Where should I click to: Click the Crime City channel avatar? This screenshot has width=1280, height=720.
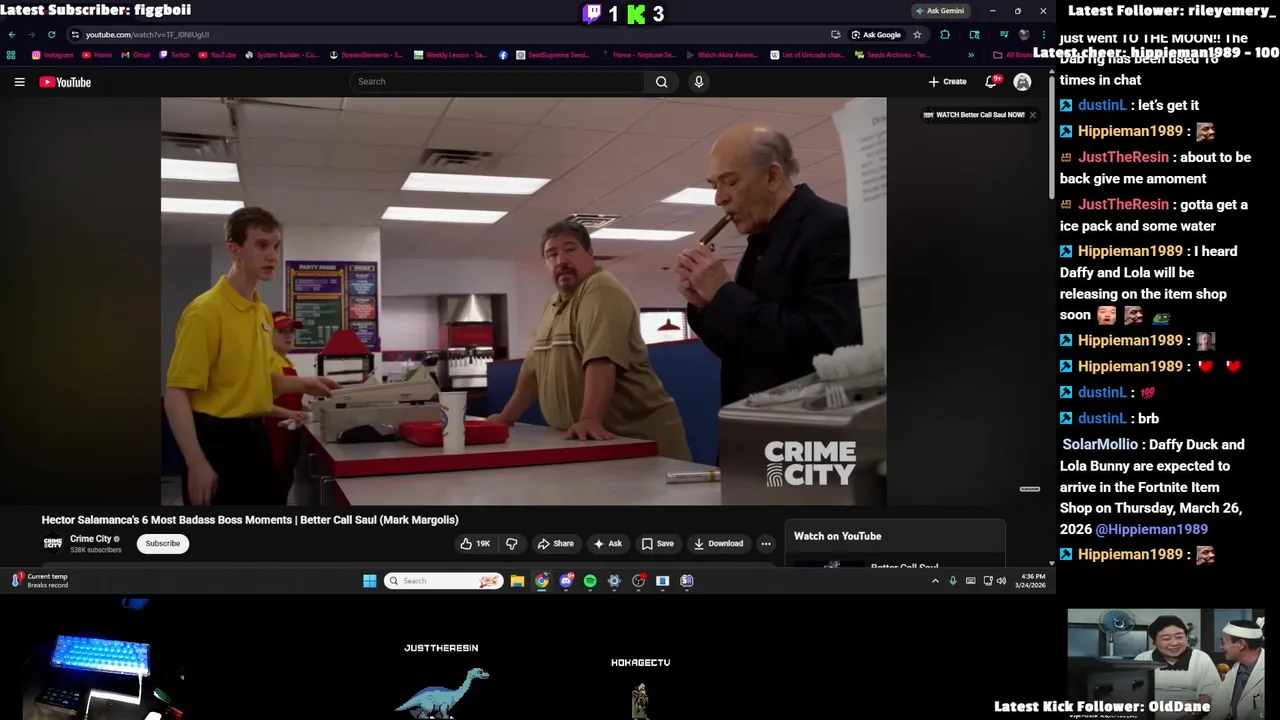tap(53, 543)
